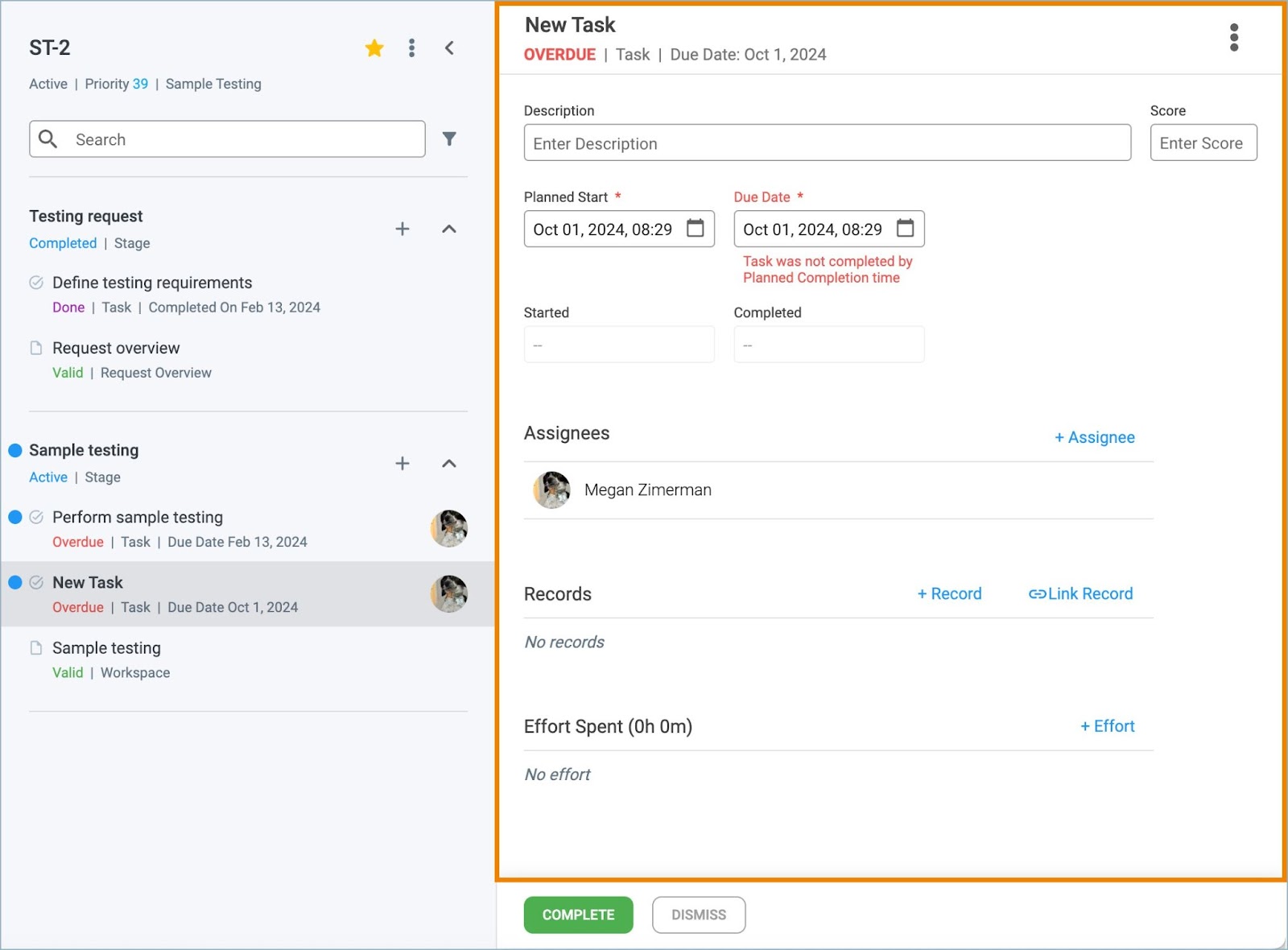Select the New Task row
The height and width of the screenshot is (950, 1288).
pyautogui.click(x=247, y=594)
